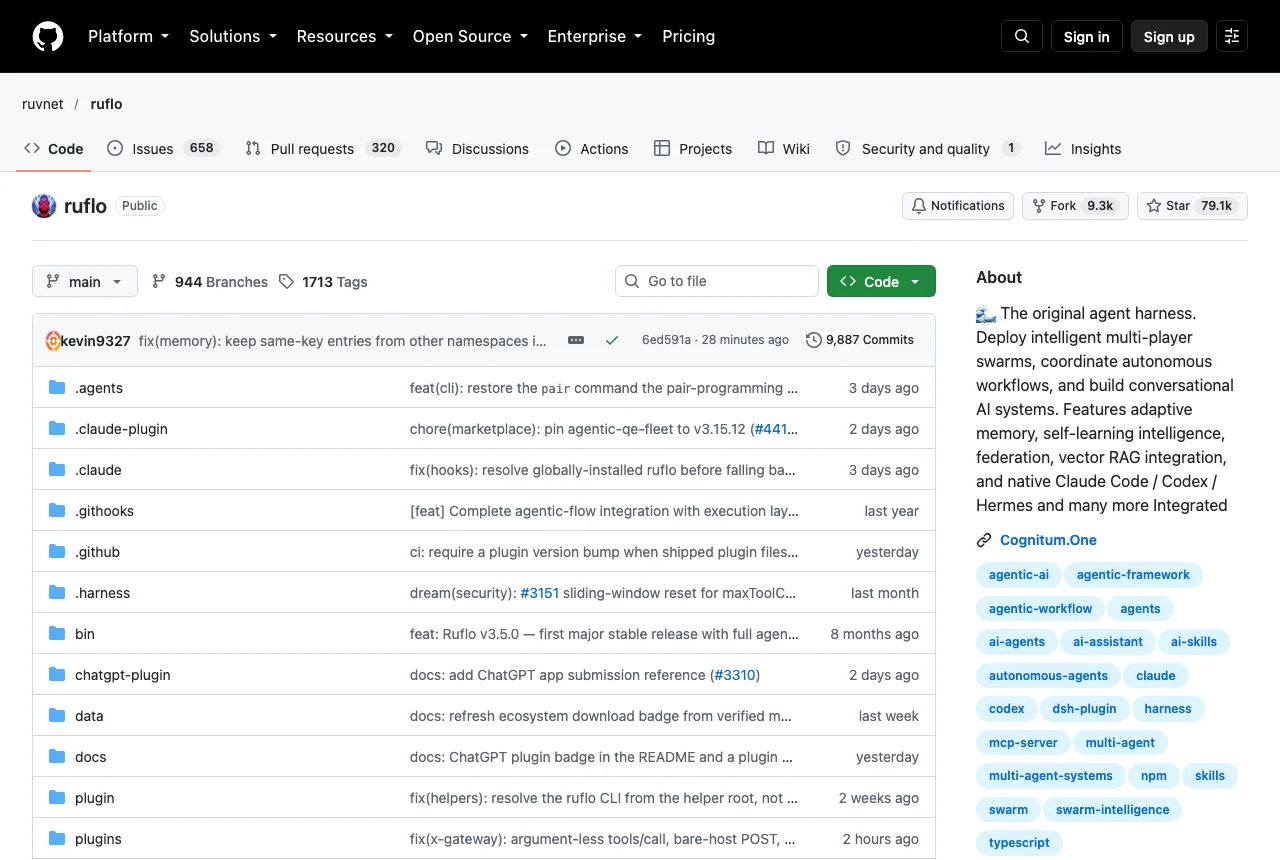1280x860 pixels.
Task: Click the Sign up button
Action: [1169, 36]
